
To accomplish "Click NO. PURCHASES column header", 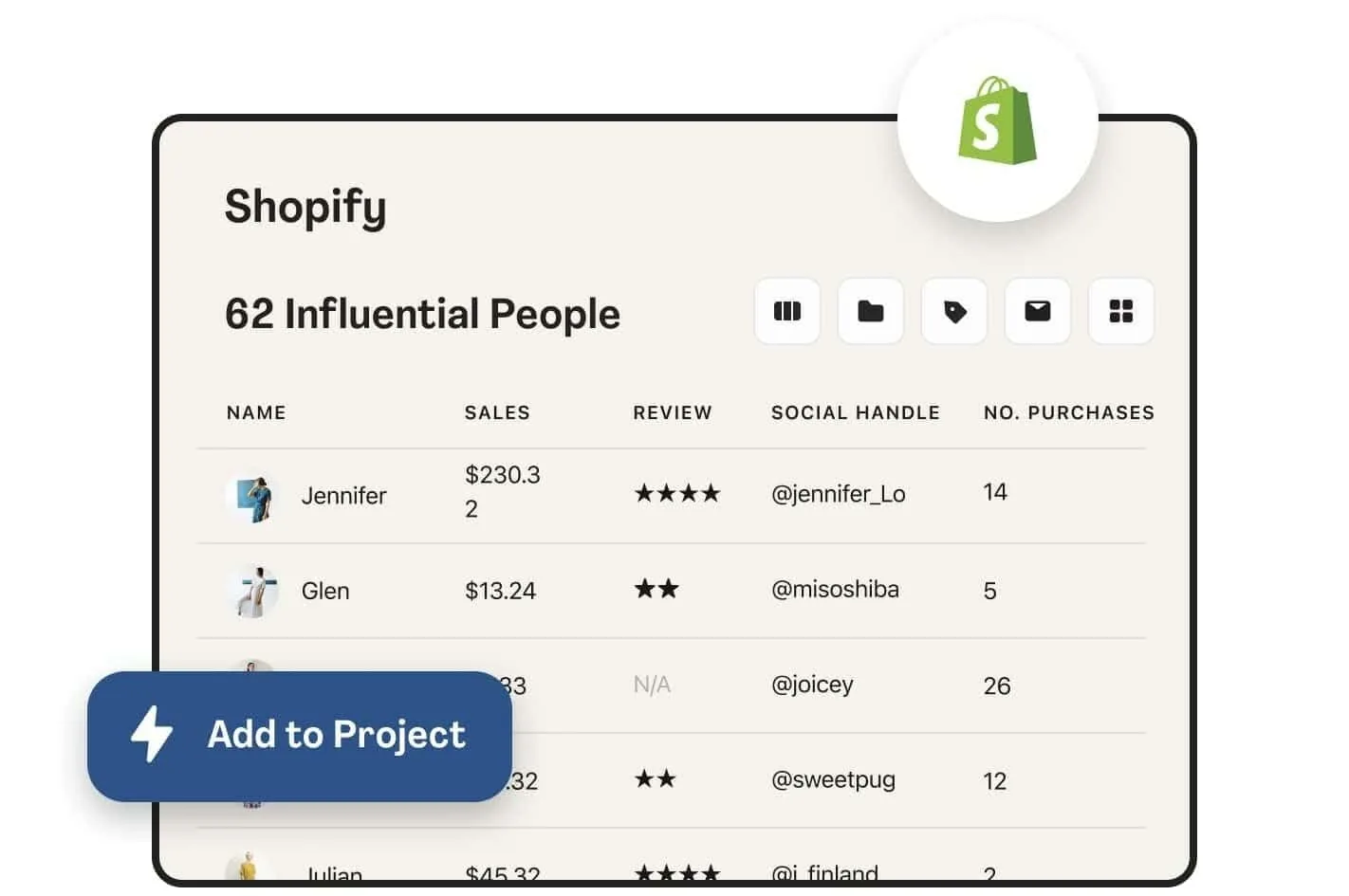I will (1068, 412).
